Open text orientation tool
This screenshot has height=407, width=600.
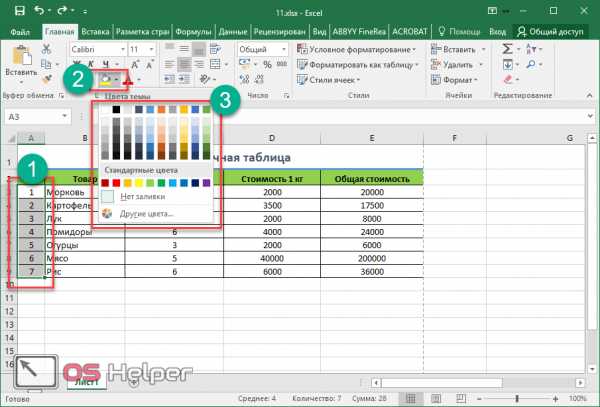205,79
